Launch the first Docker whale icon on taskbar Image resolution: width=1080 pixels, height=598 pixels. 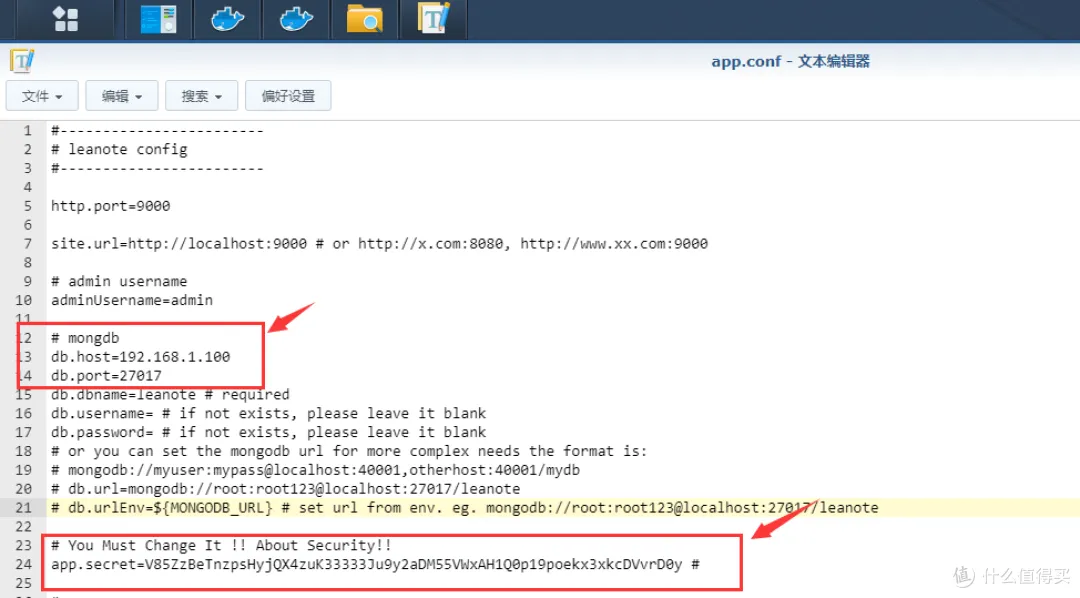226,19
